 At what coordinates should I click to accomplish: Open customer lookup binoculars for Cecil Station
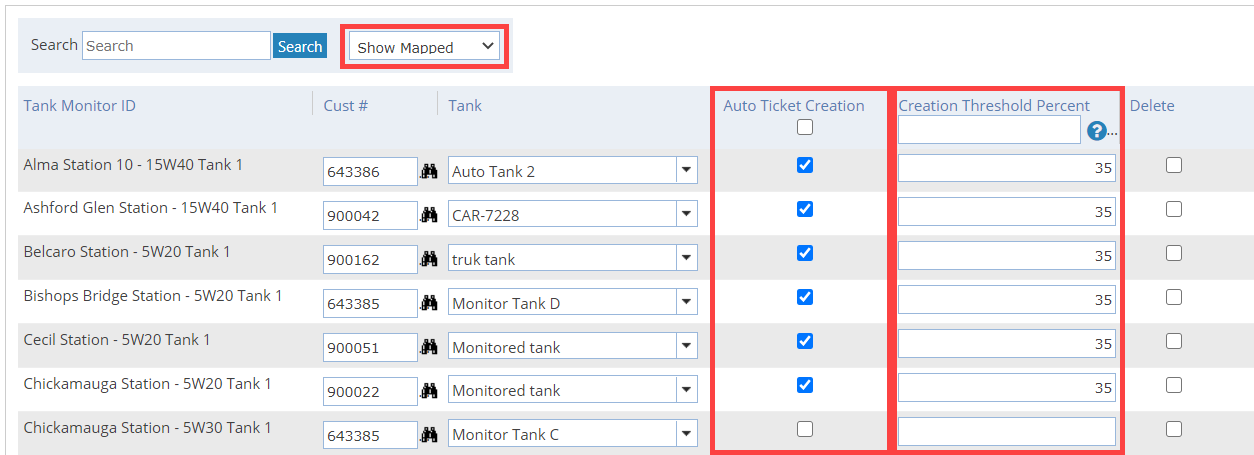pyautogui.click(x=430, y=347)
